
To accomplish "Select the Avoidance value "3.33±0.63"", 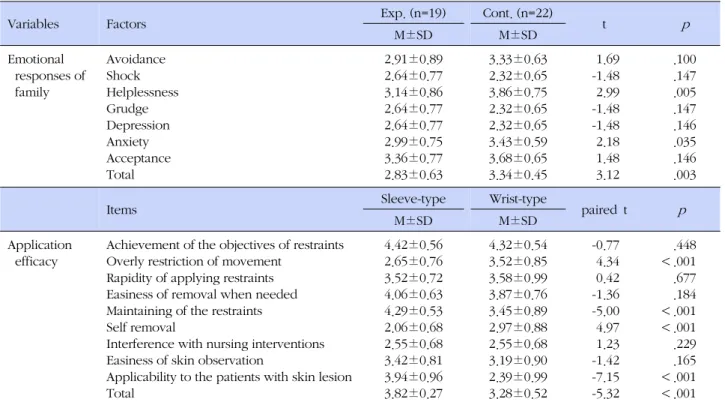I will 518,60.
